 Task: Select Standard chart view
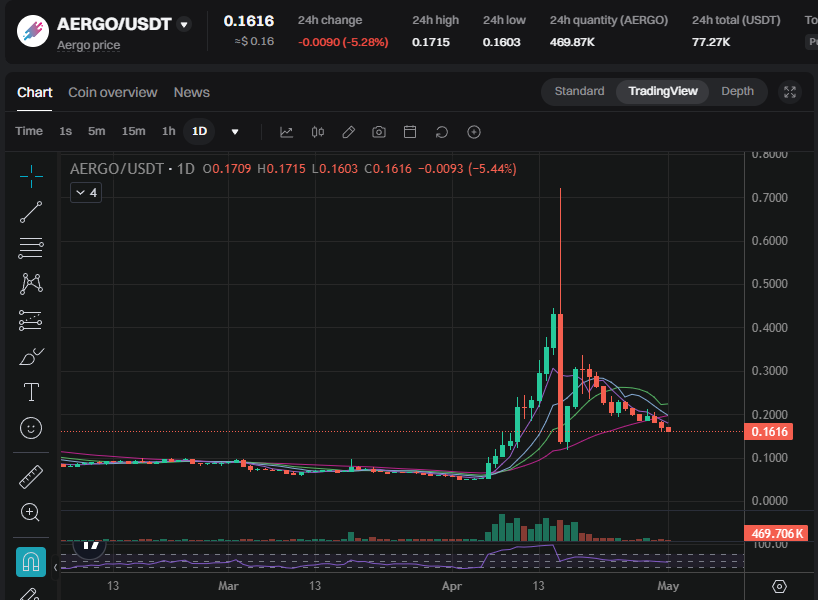pyautogui.click(x=579, y=91)
